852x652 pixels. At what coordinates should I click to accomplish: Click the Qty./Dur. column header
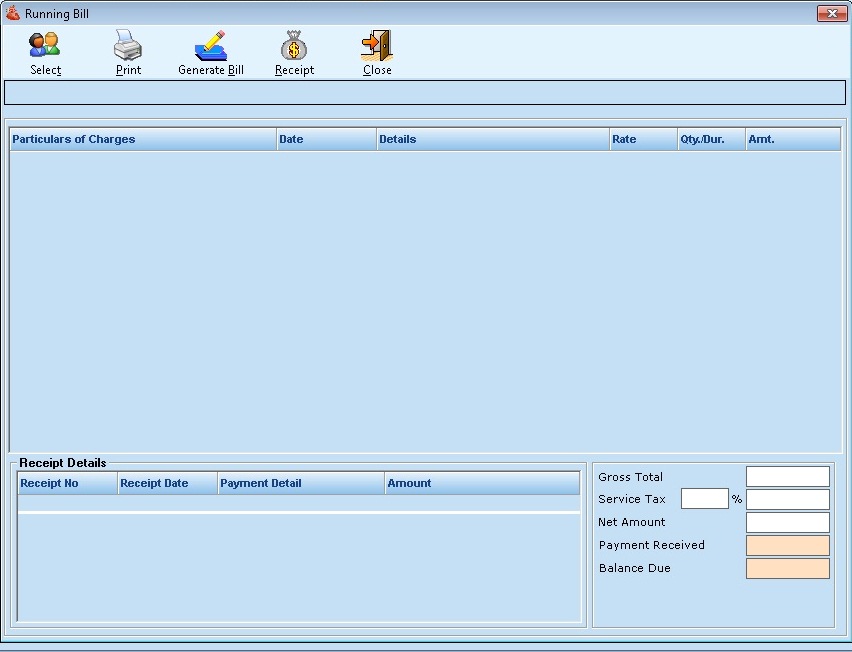coord(710,139)
